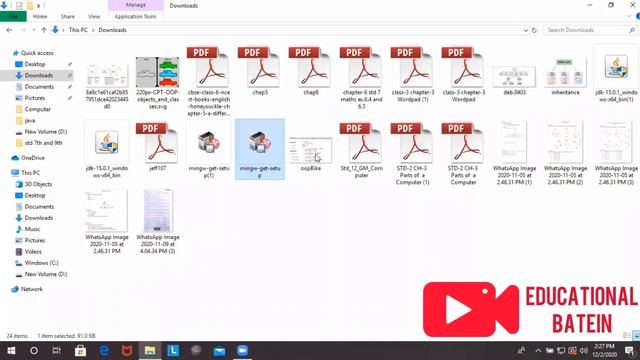This screenshot has width=640, height=360.
Task: Open the volume control in system tray
Action: click(x=584, y=351)
